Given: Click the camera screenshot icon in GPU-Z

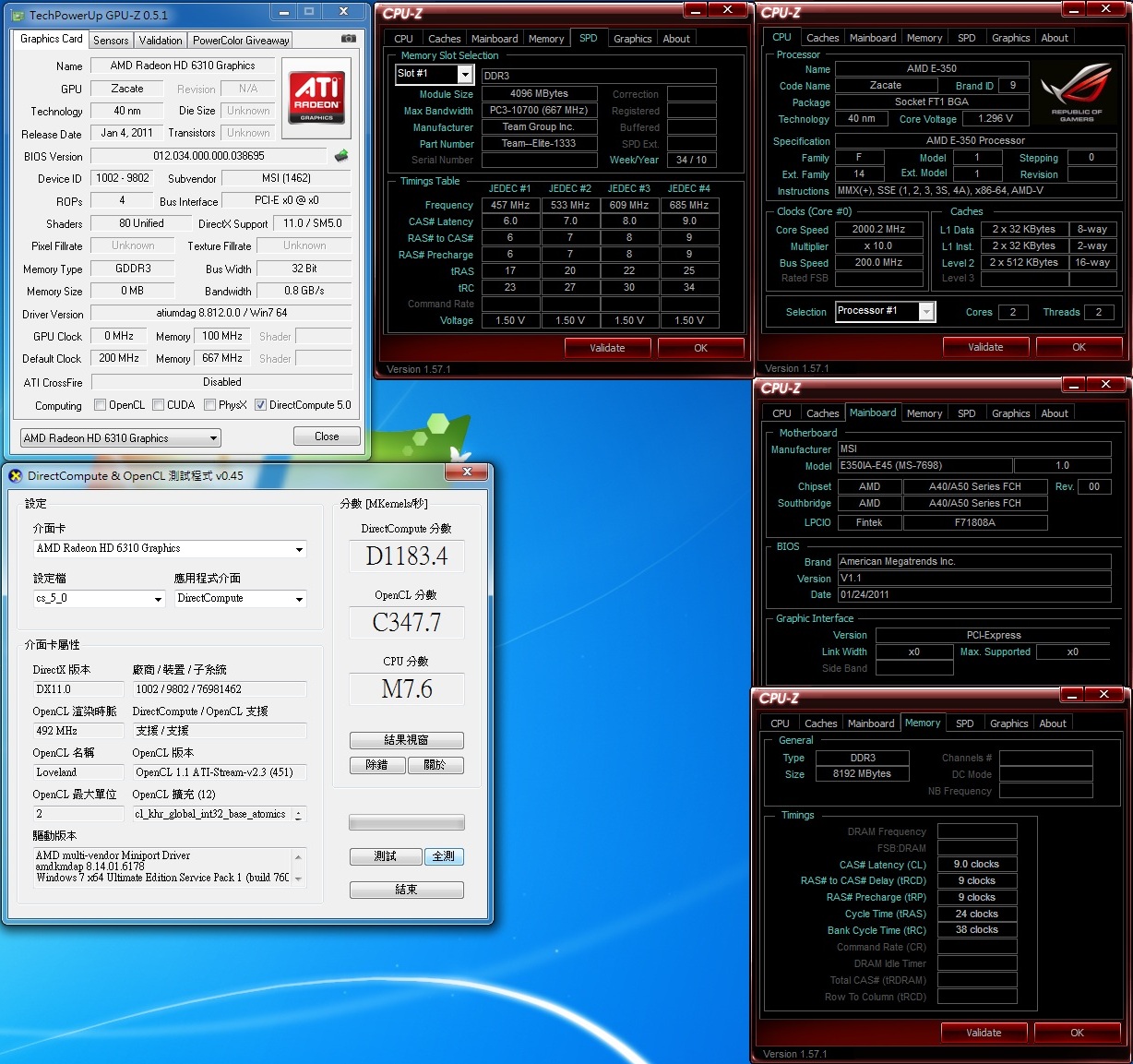Looking at the screenshot, I should pos(349,39).
